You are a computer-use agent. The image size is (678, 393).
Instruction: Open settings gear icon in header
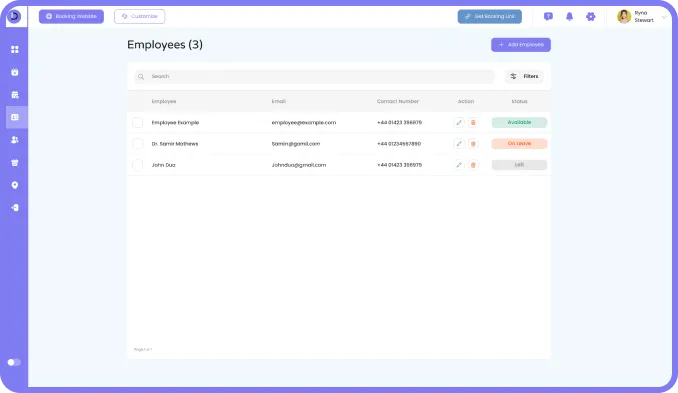pos(591,16)
